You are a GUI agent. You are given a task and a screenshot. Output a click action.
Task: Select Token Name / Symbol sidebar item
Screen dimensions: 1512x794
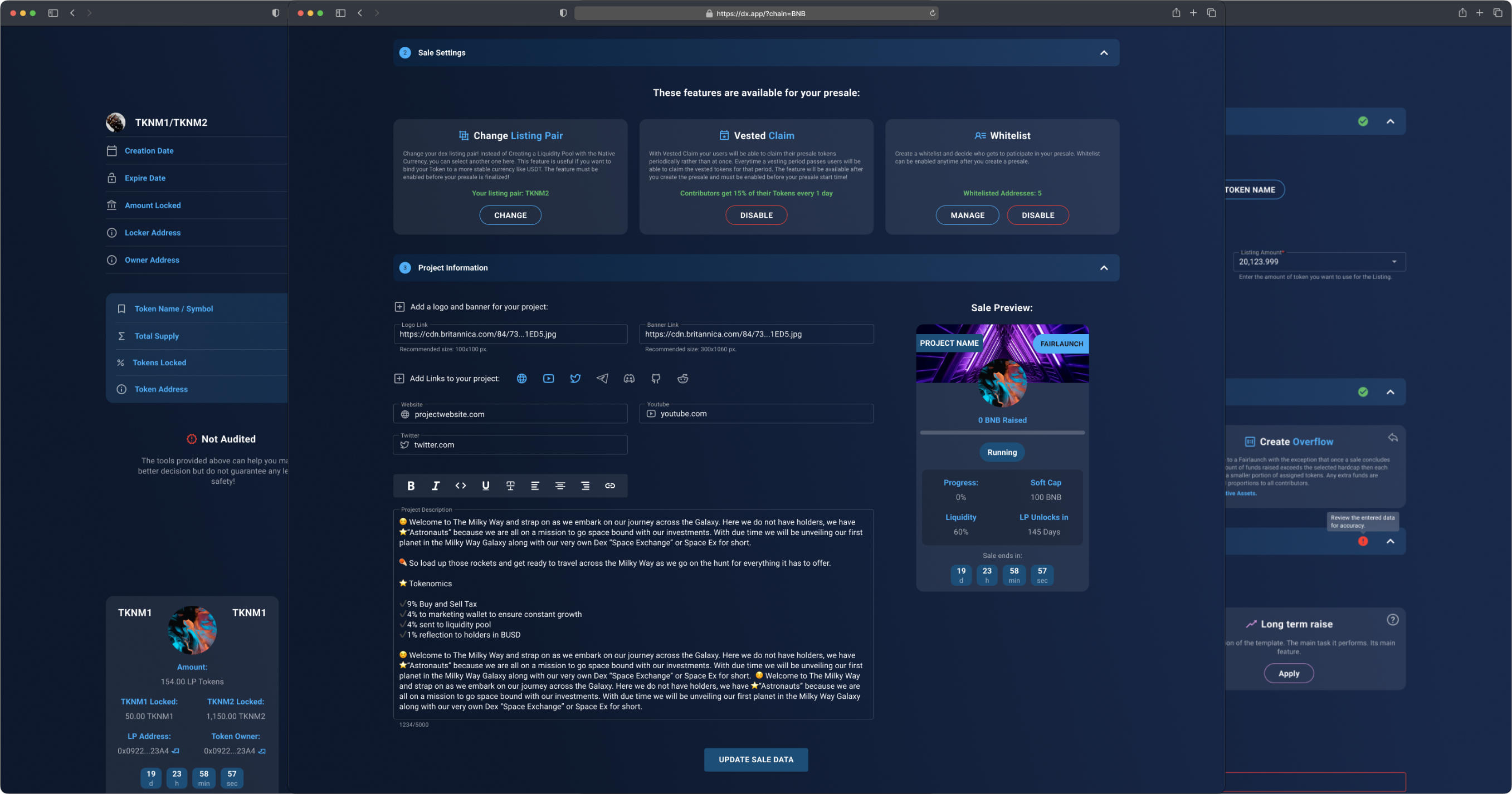point(173,308)
